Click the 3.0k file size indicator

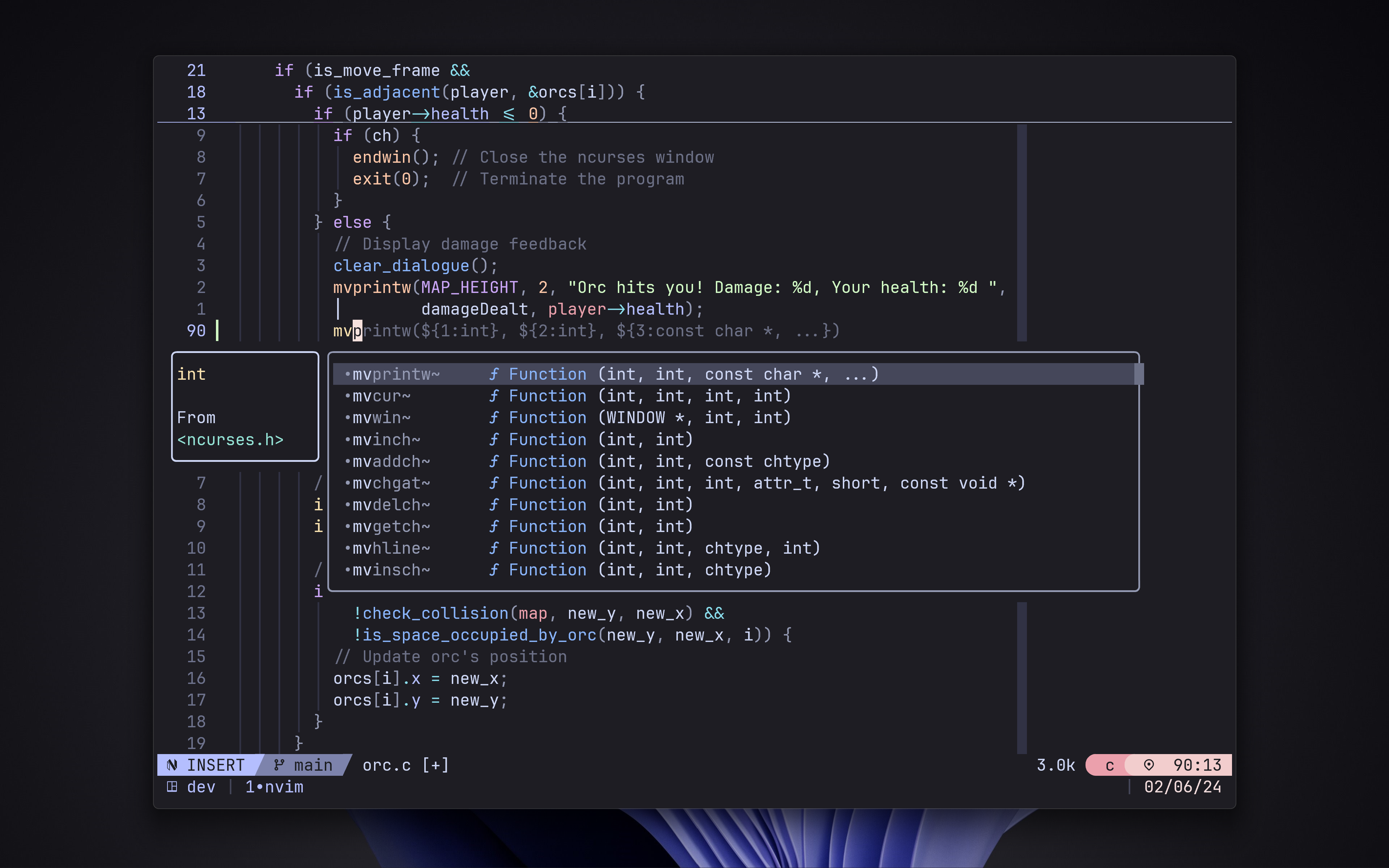[1055, 765]
